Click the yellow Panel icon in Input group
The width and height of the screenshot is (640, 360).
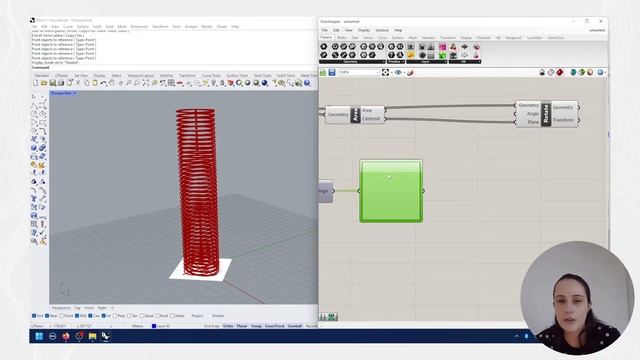[x=410, y=55]
